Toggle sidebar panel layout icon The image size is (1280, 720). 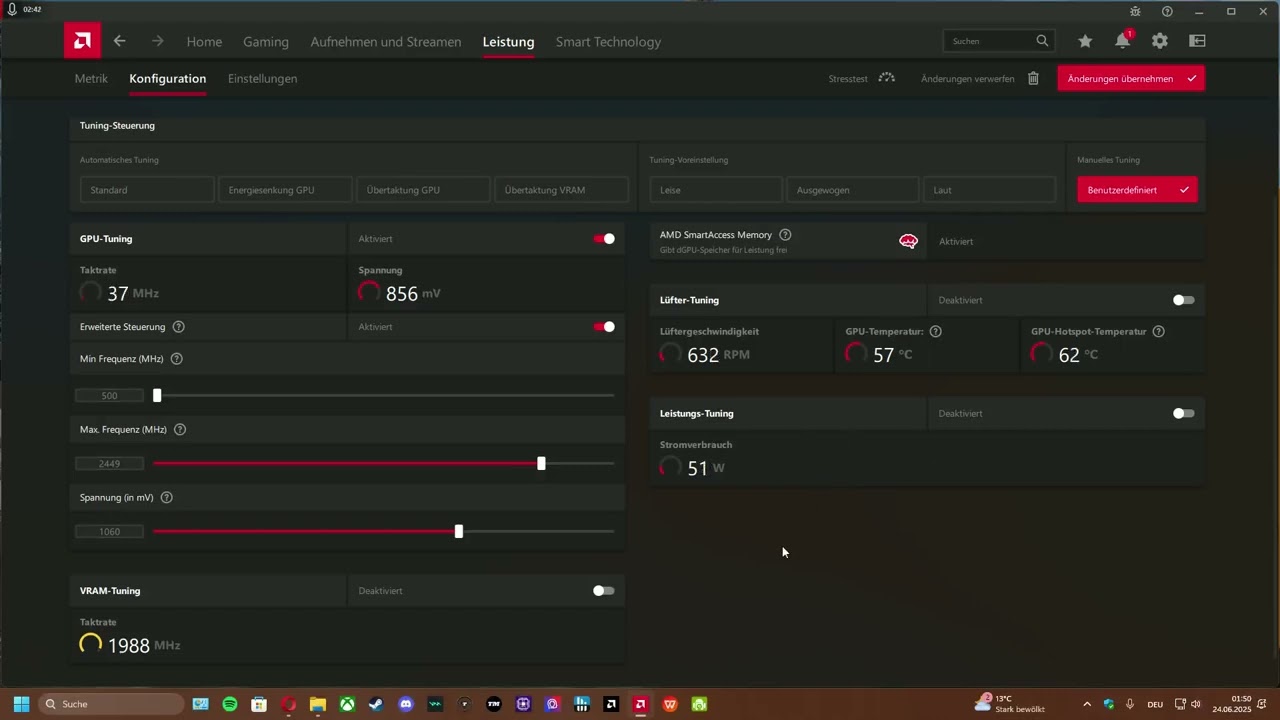[1197, 41]
